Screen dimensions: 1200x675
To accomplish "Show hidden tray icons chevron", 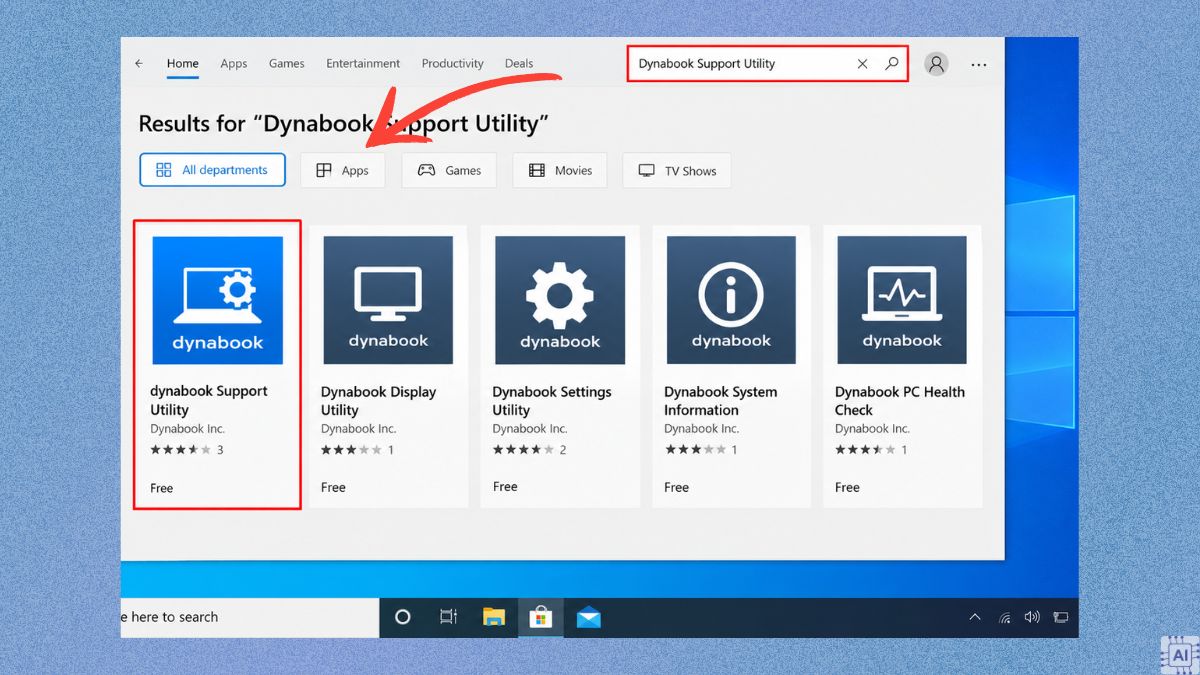I will [x=975, y=618].
